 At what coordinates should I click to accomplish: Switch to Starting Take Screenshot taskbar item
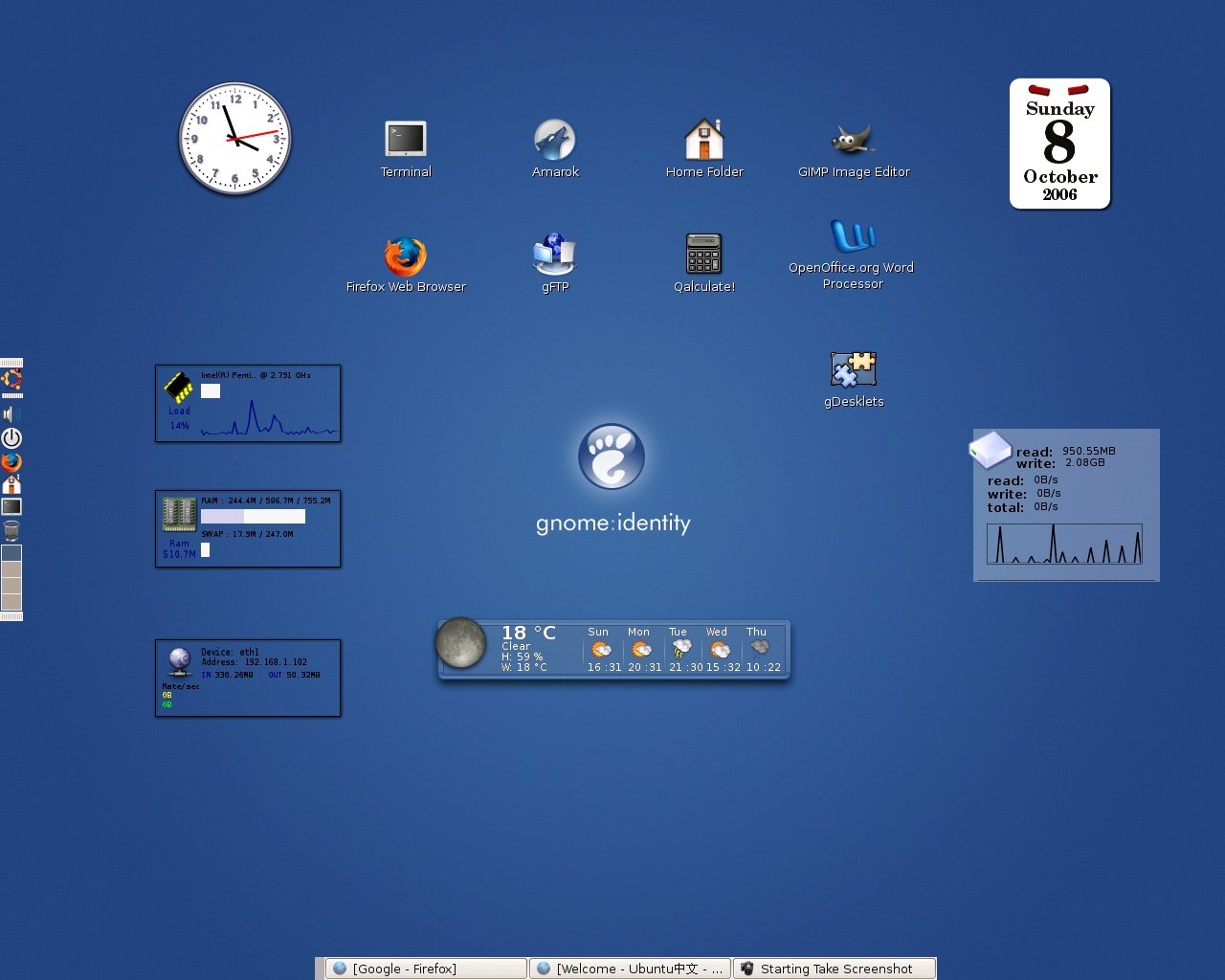(x=835, y=969)
